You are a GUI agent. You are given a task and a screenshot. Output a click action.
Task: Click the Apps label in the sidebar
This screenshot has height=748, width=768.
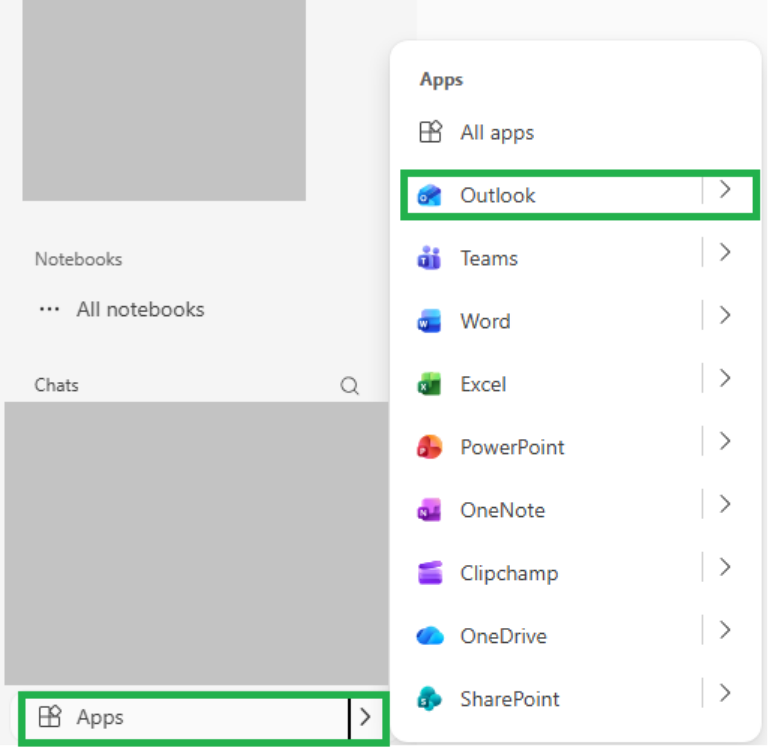click(100, 717)
